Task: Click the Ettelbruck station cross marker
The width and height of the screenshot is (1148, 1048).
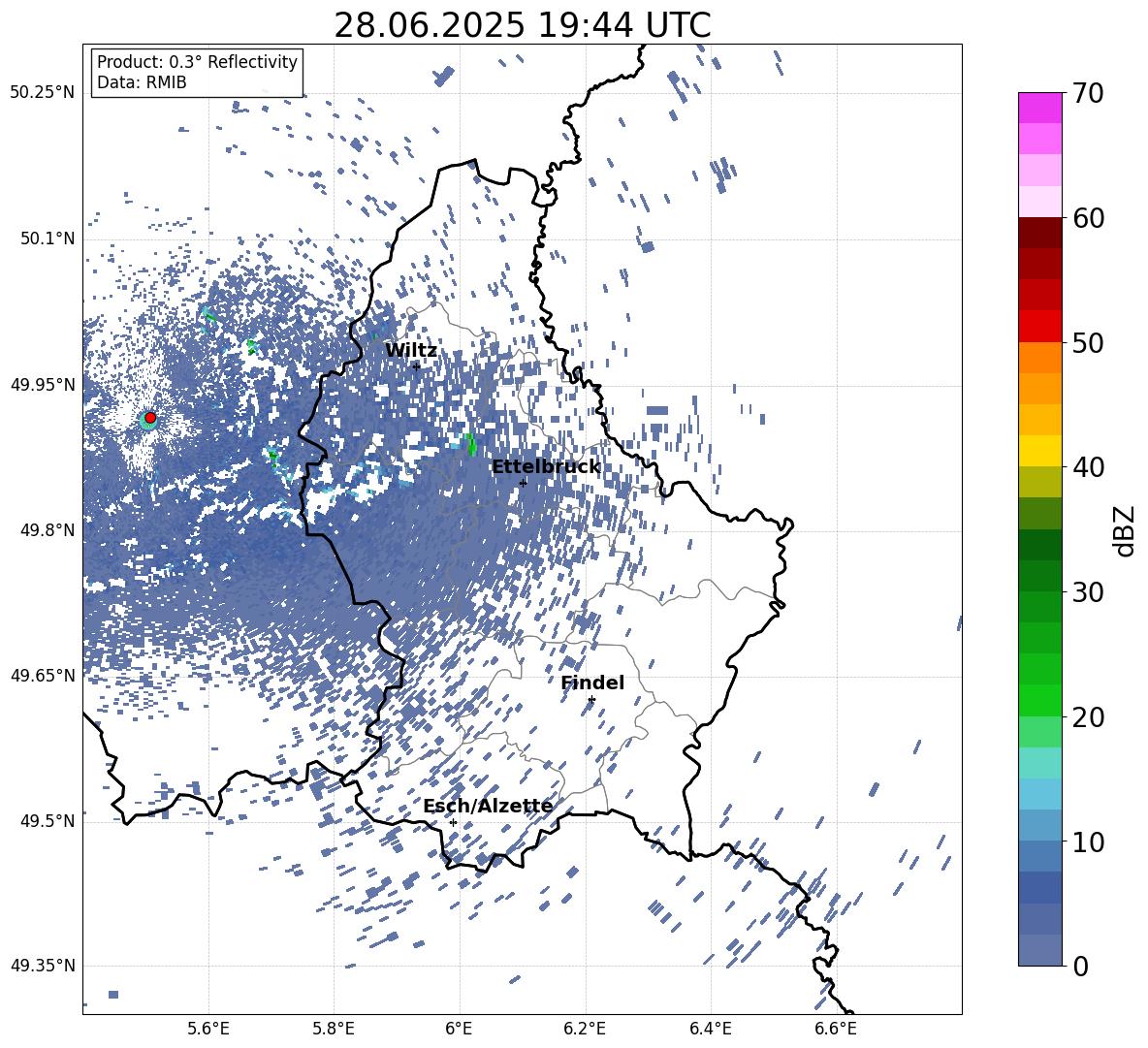Action: (x=523, y=483)
